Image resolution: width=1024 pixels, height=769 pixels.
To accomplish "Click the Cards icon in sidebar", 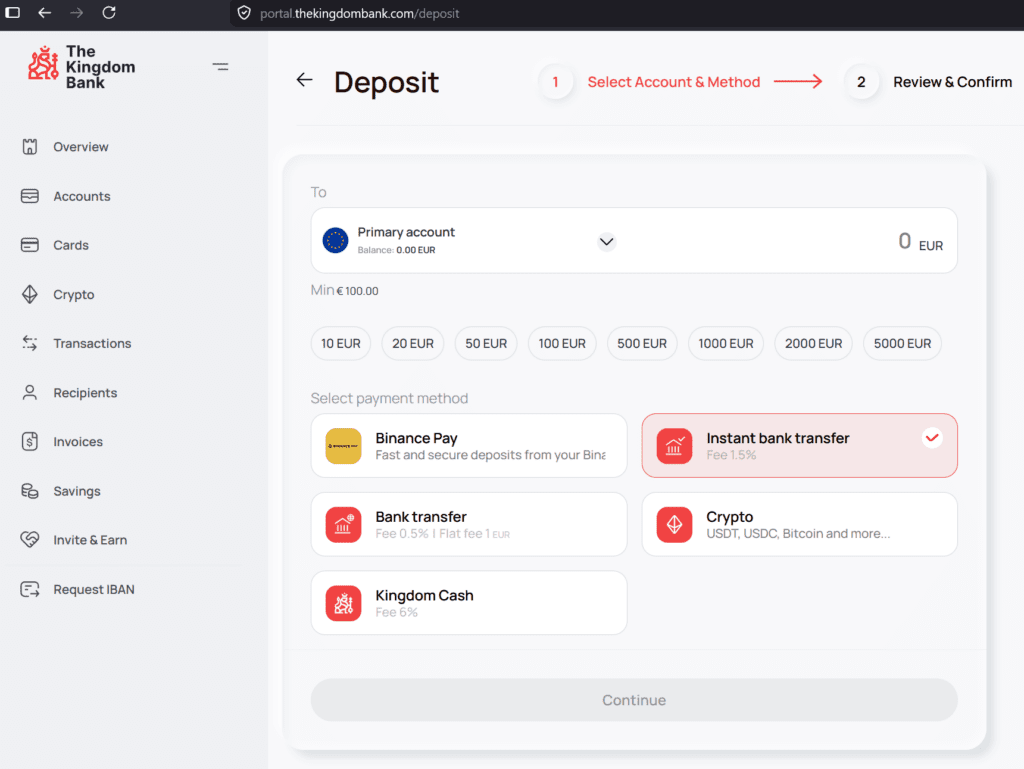I will [29, 245].
